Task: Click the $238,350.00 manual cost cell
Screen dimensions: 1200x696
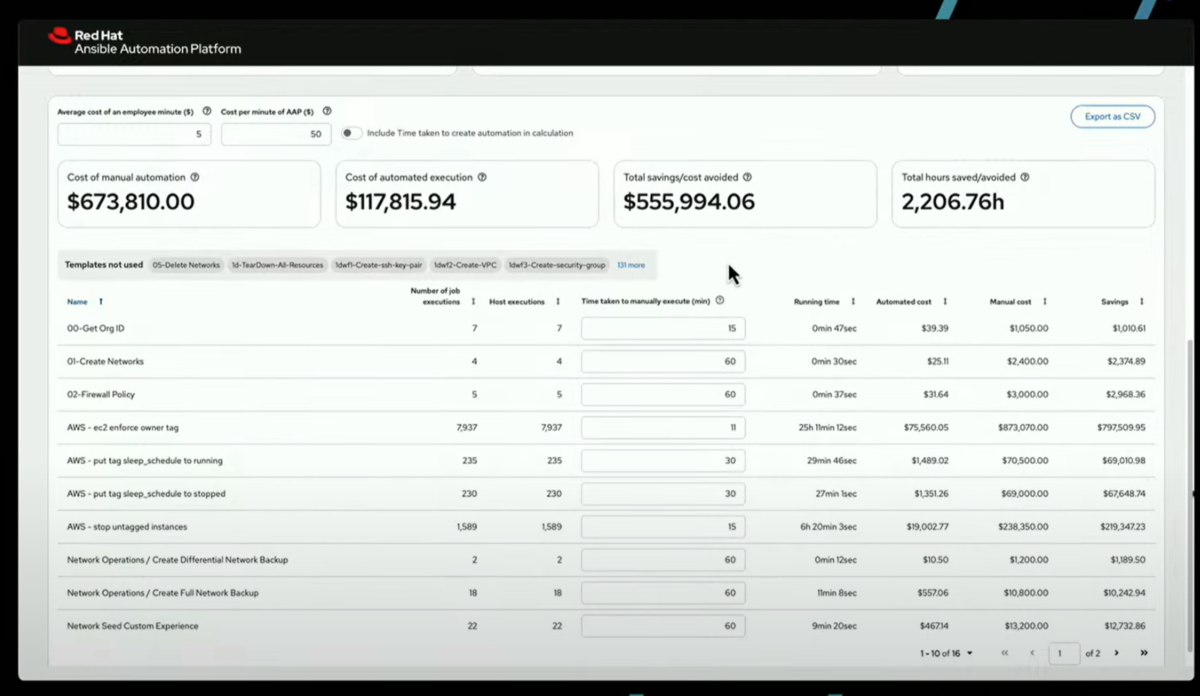Action: (x=1021, y=526)
